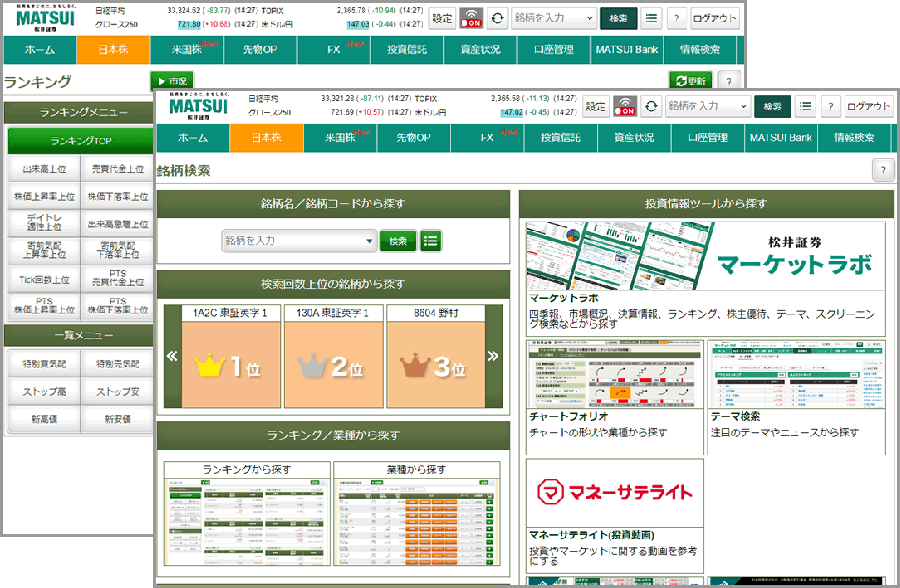Click the refresh icon in the back window header

pos(498,18)
